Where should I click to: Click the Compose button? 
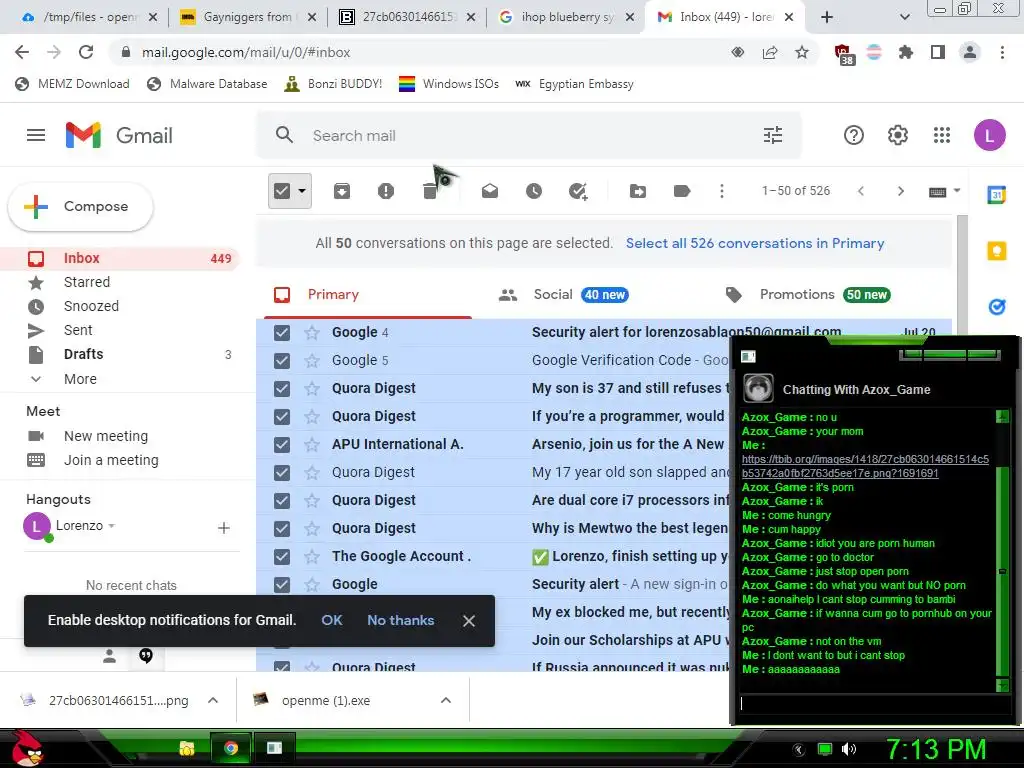pyautogui.click(x=81, y=206)
